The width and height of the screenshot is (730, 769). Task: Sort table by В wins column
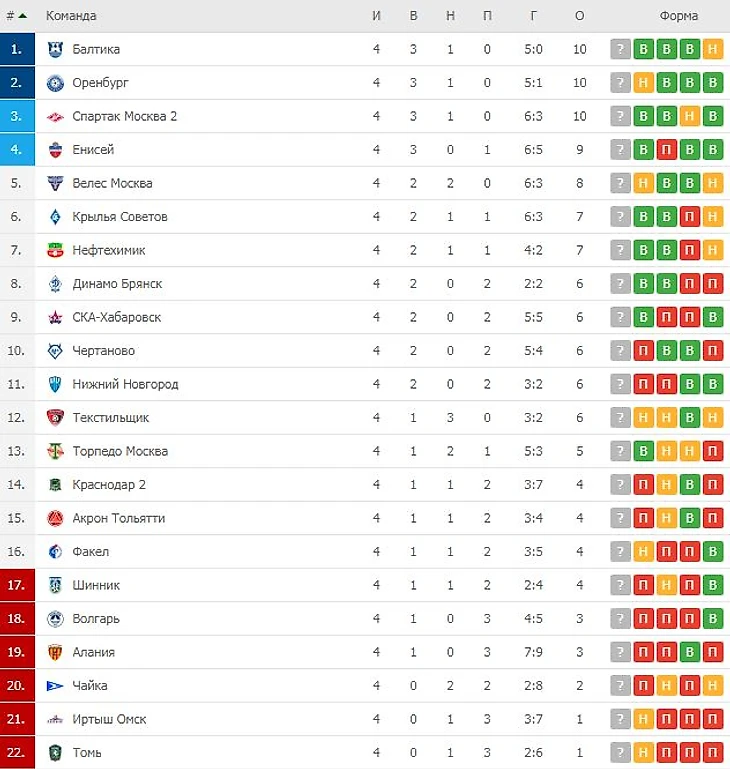413,16
